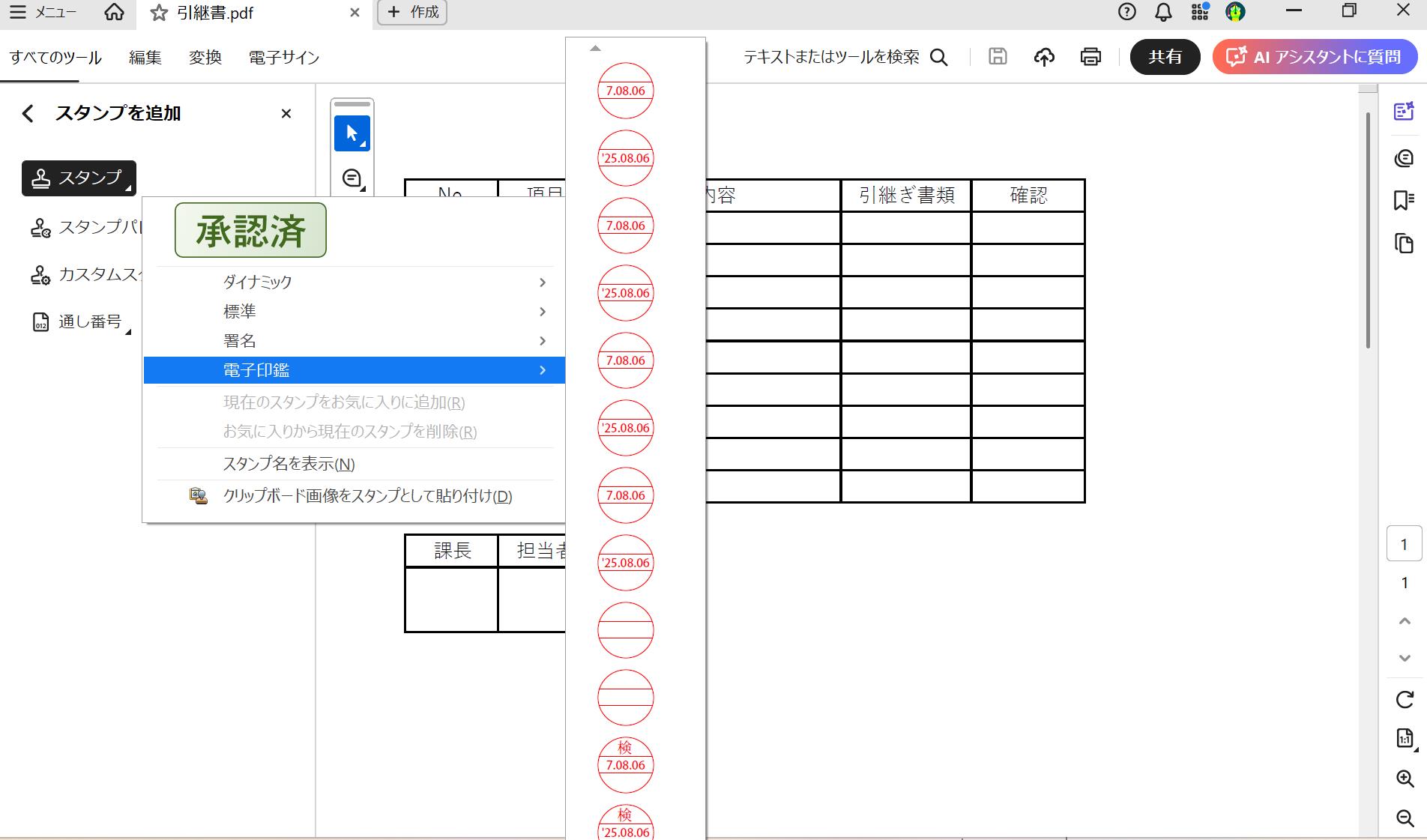Open the Stamp Palette
Image resolution: width=1427 pixels, height=840 pixels.
(90, 227)
